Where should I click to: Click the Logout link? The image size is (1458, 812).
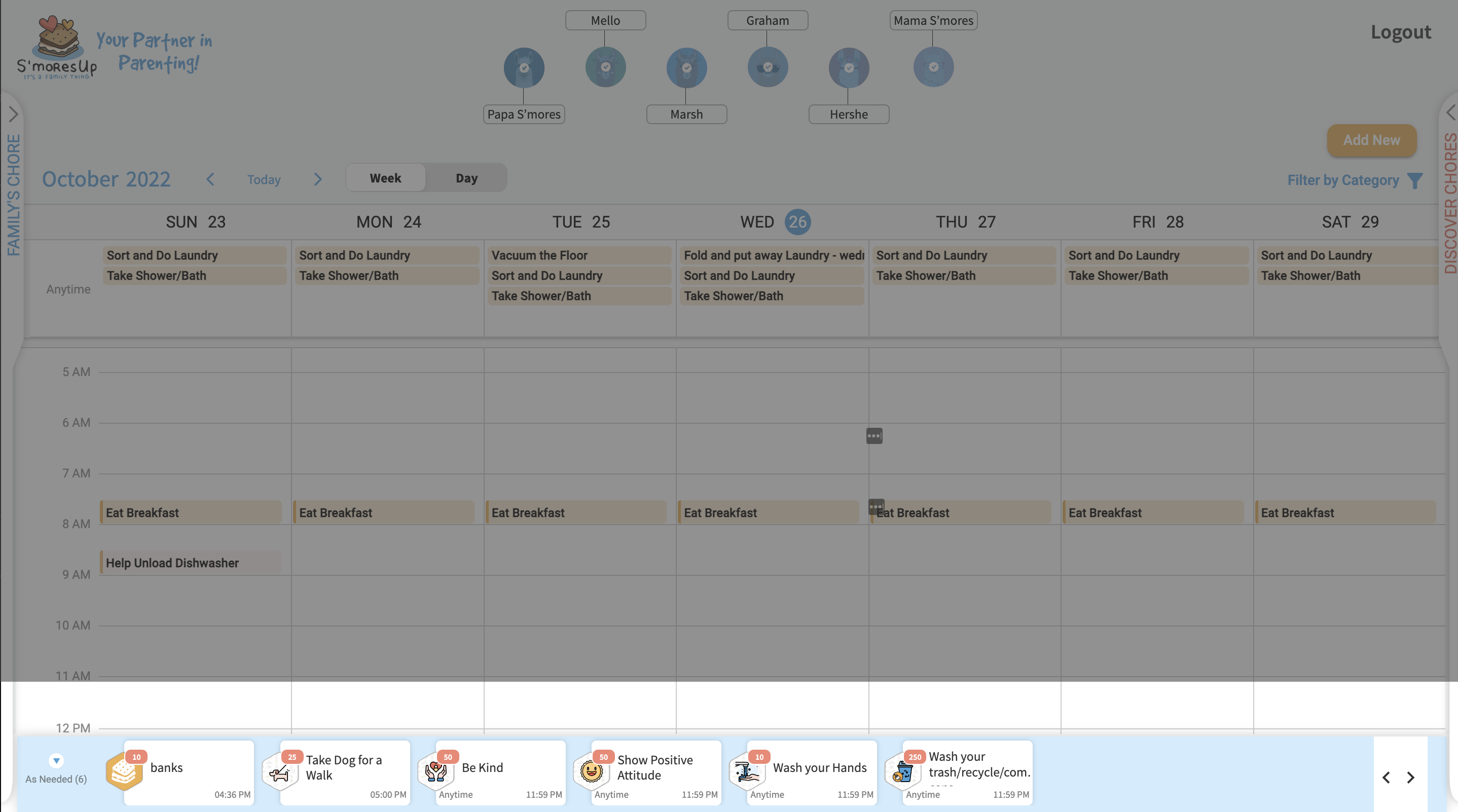pyautogui.click(x=1400, y=32)
